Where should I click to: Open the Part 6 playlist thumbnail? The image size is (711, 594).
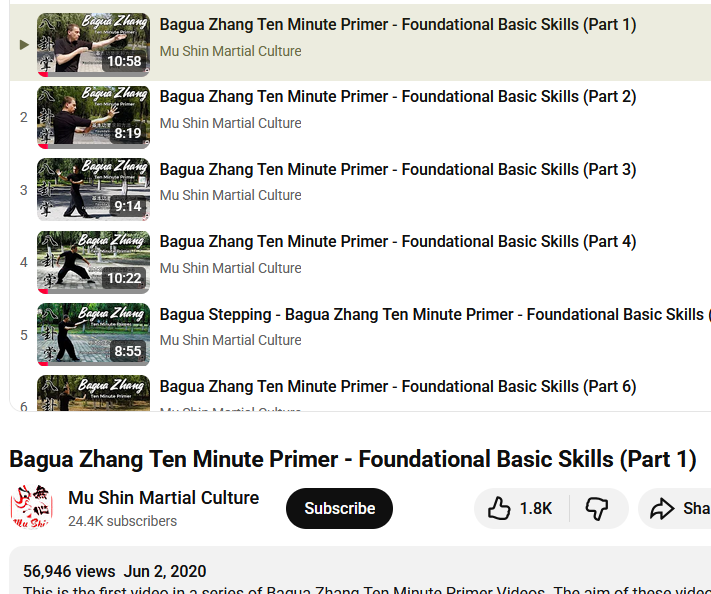tap(93, 393)
